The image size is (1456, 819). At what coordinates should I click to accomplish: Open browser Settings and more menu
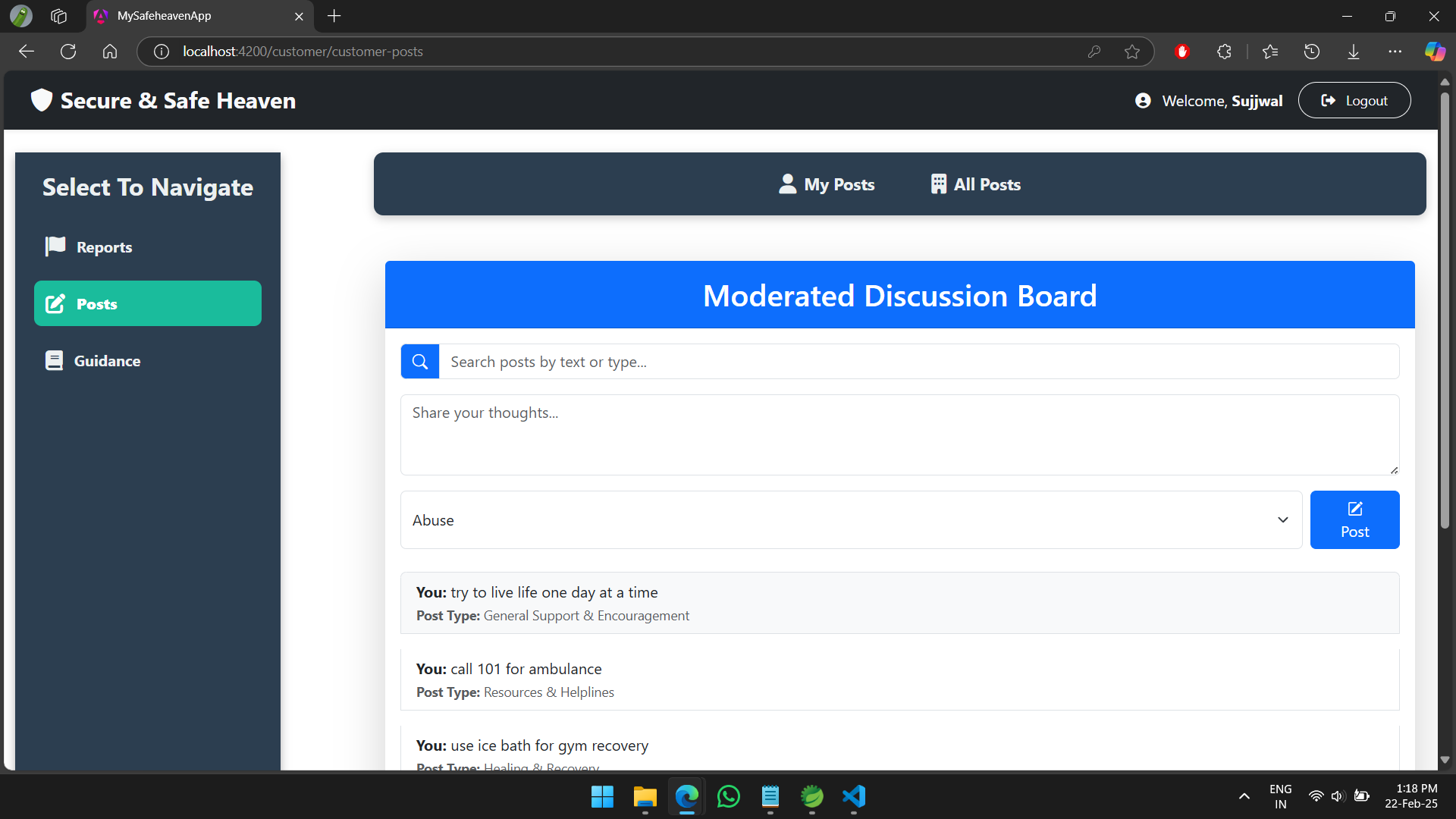click(1395, 52)
